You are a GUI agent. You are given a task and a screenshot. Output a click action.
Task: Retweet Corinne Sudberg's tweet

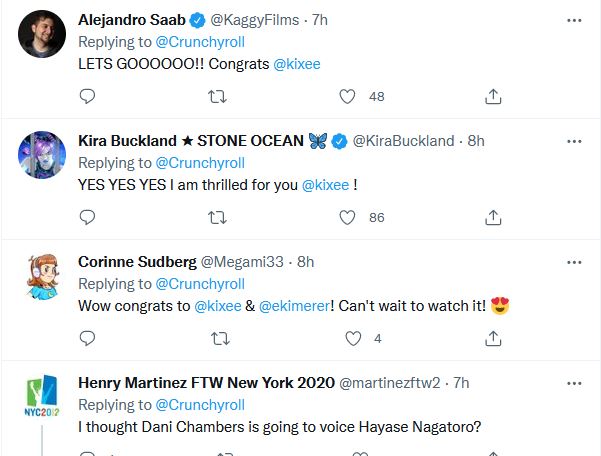(x=217, y=339)
